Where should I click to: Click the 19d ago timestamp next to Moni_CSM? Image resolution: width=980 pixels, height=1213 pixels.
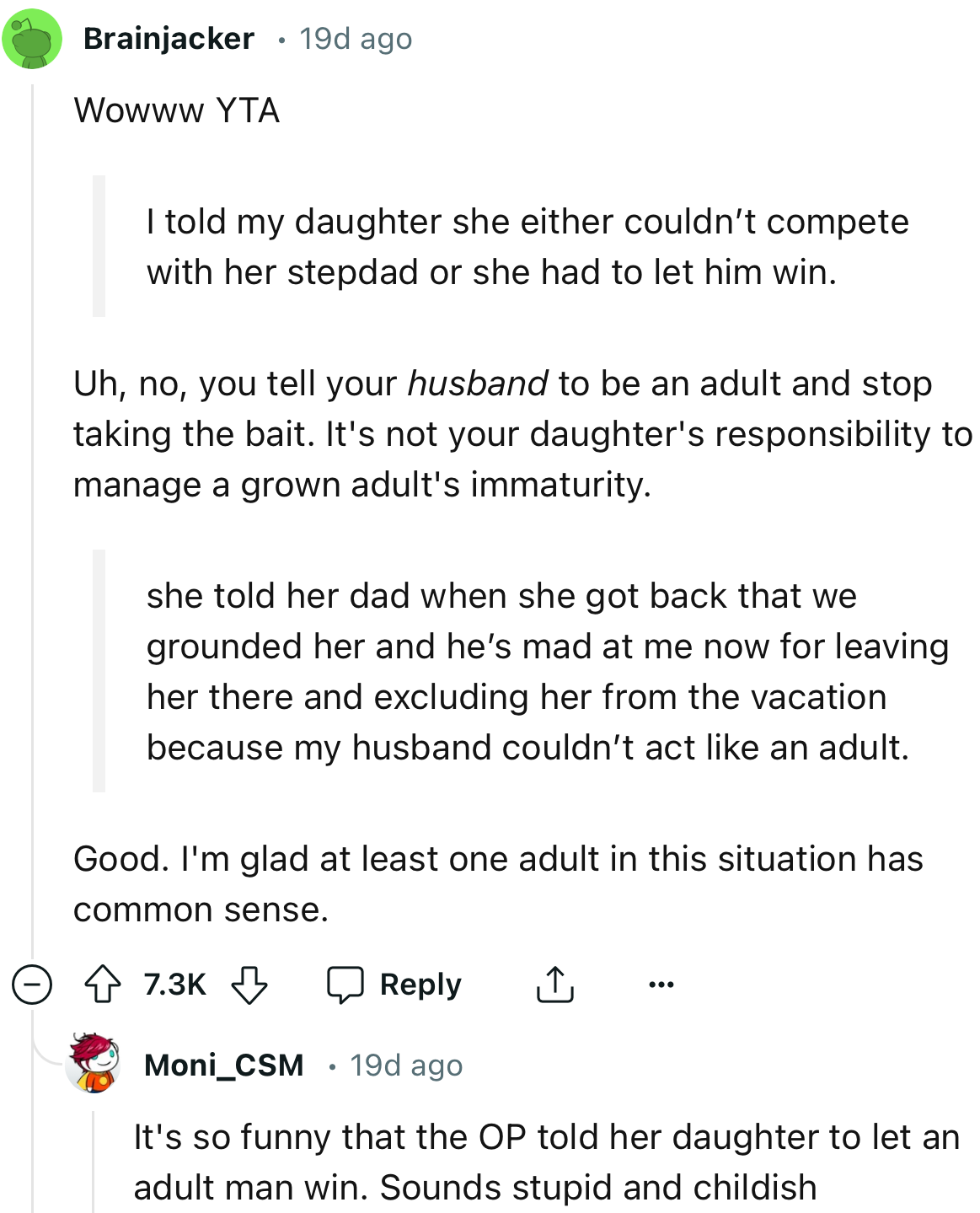[x=406, y=1065]
